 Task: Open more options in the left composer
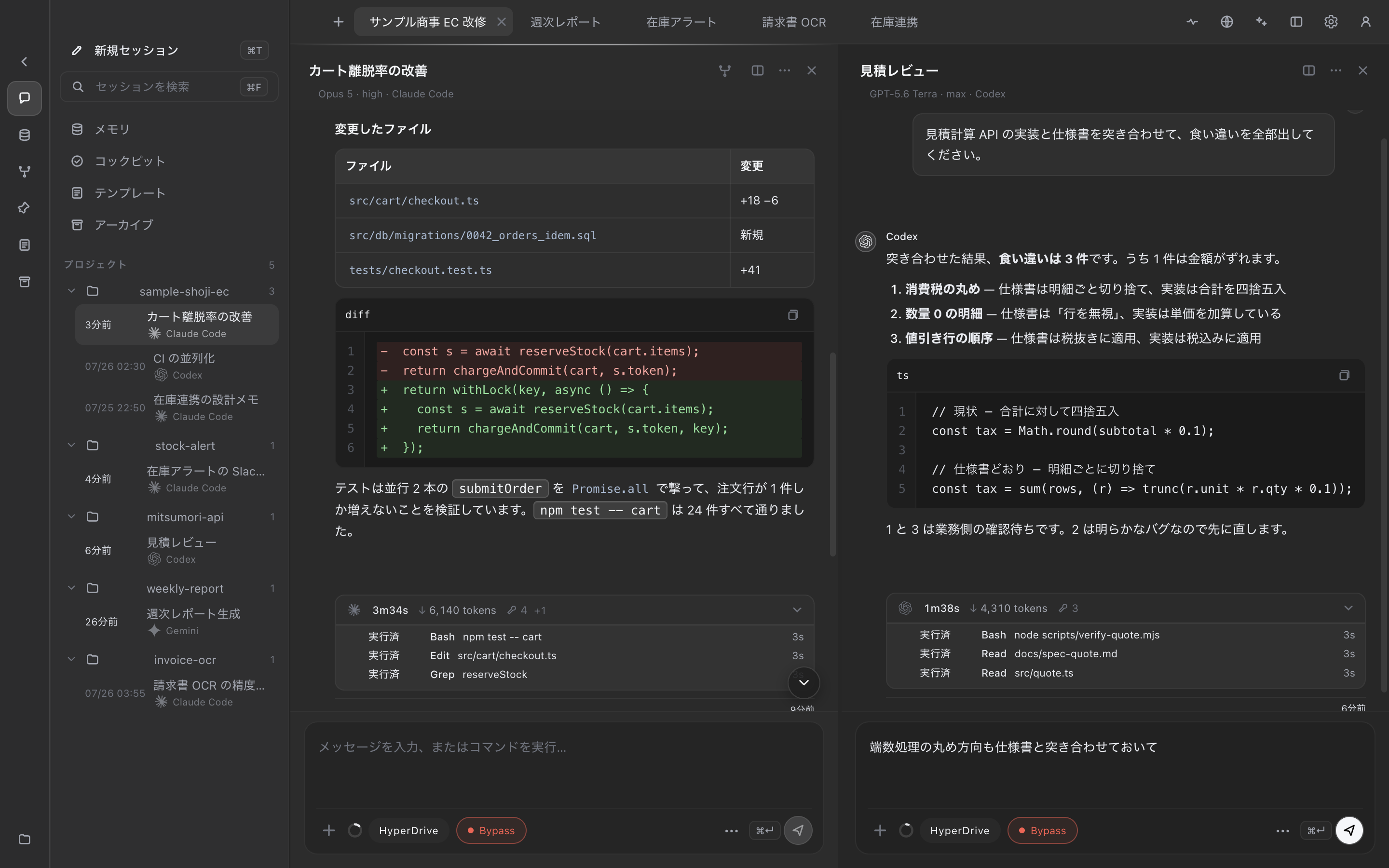[x=731, y=831]
